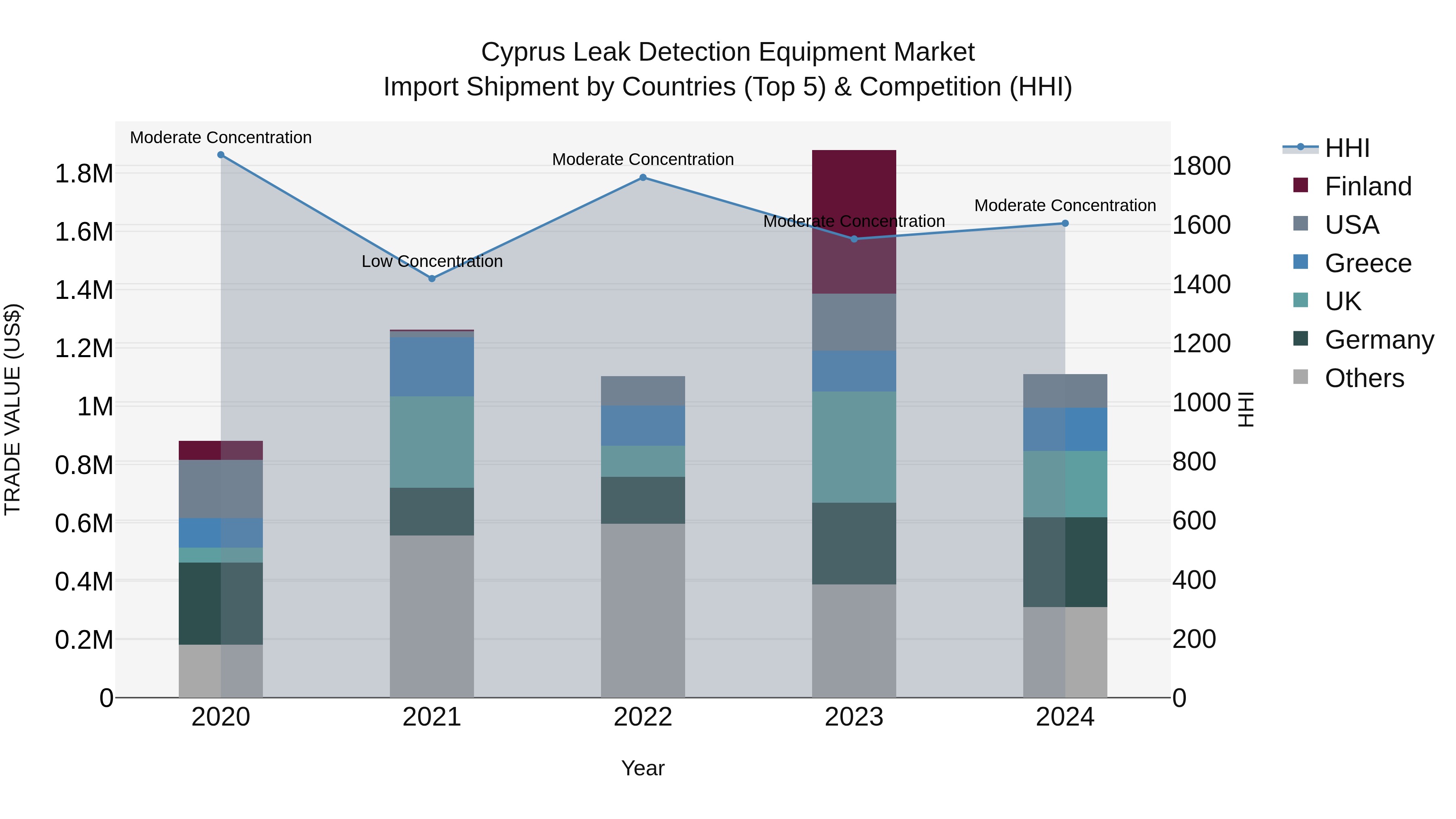Image resolution: width=1456 pixels, height=819 pixels.
Task: Click the rotated 'HHI' right axis title
Action: coord(1246,409)
